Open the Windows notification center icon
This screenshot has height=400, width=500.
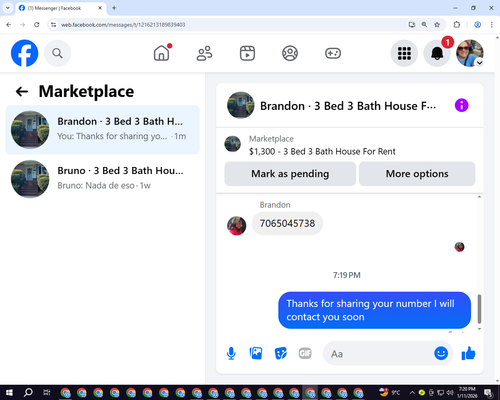pyautogui.click(x=488, y=393)
